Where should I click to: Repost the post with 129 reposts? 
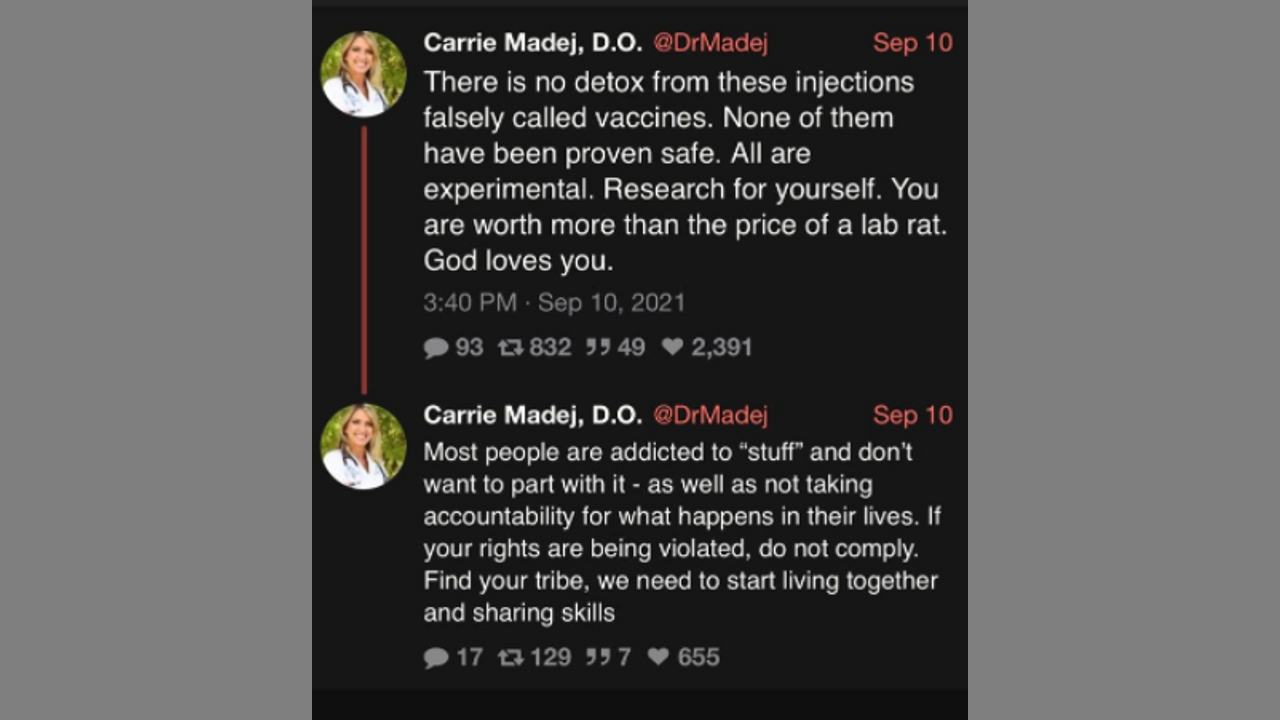point(511,657)
